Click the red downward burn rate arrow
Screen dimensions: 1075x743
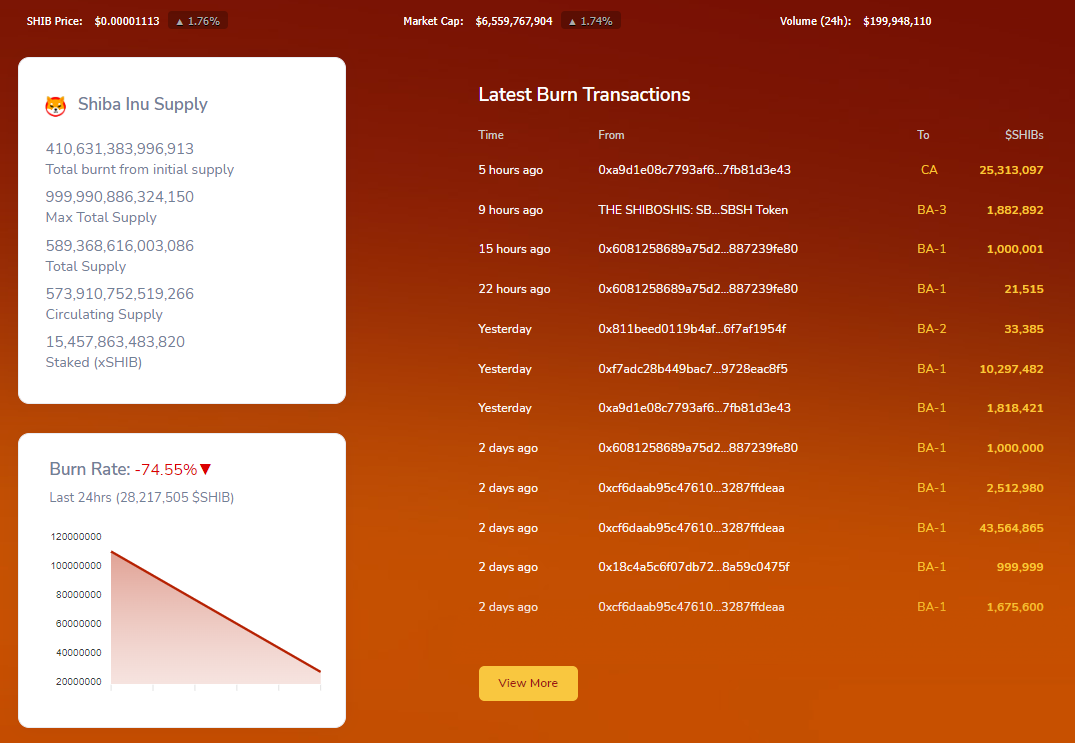coord(206,468)
